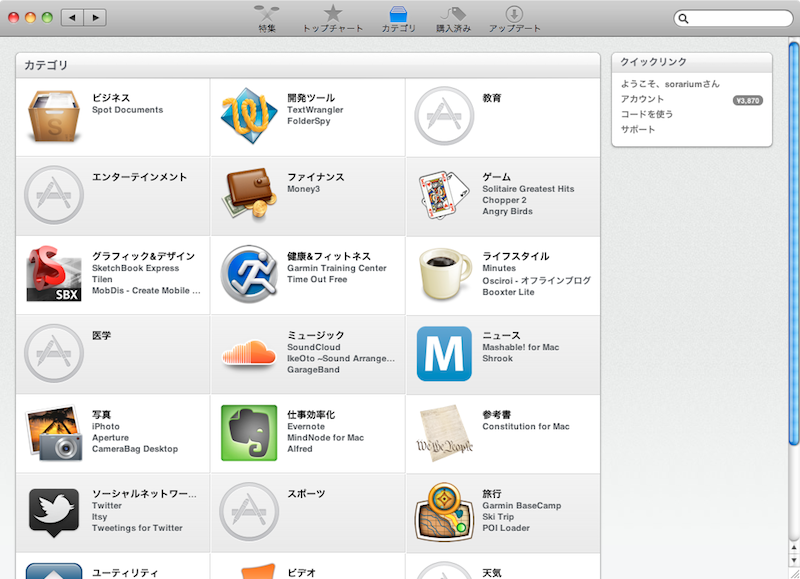Open the サポート support link

(x=638, y=130)
